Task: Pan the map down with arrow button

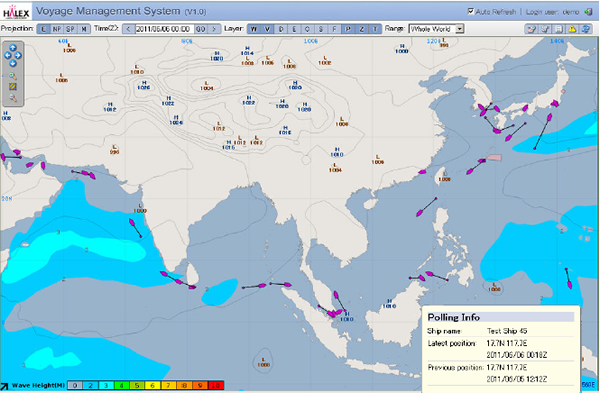Action: 13,64
